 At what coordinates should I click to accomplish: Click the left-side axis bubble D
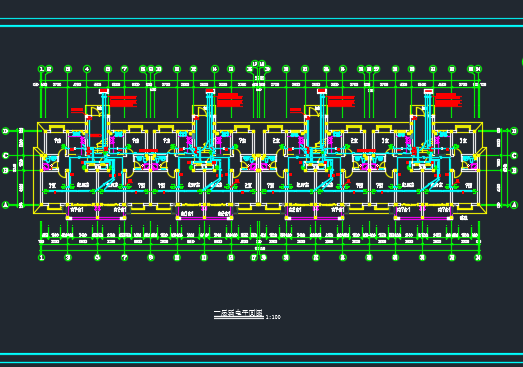[x=6, y=131]
